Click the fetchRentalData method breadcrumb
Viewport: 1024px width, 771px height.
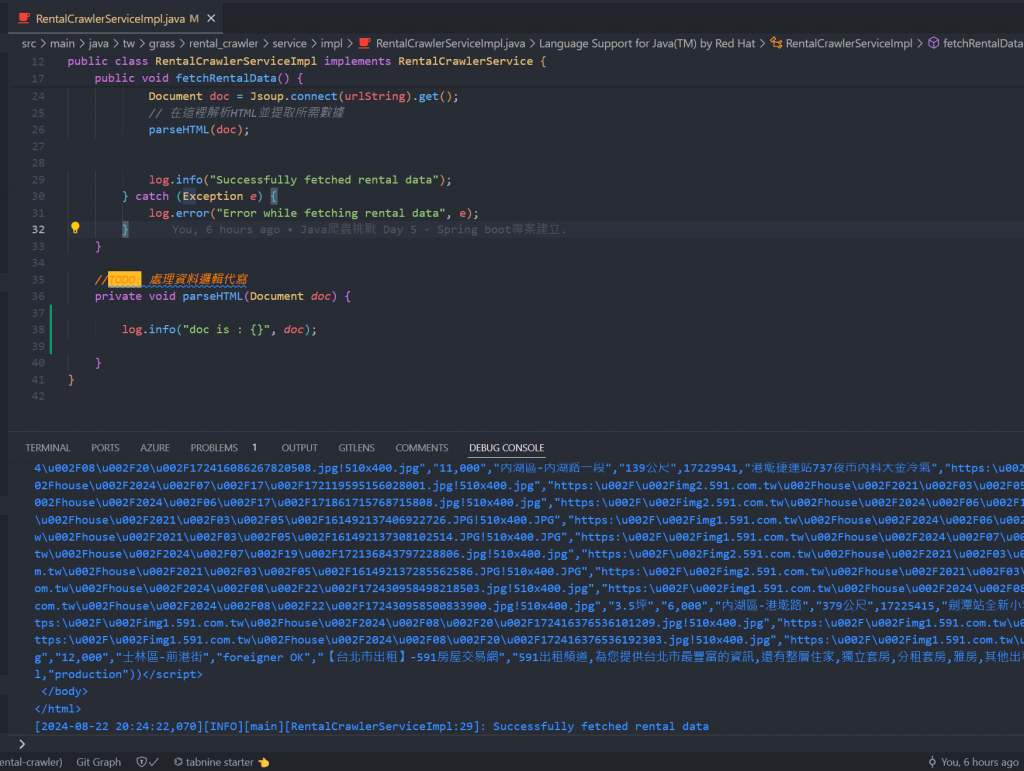tap(983, 43)
